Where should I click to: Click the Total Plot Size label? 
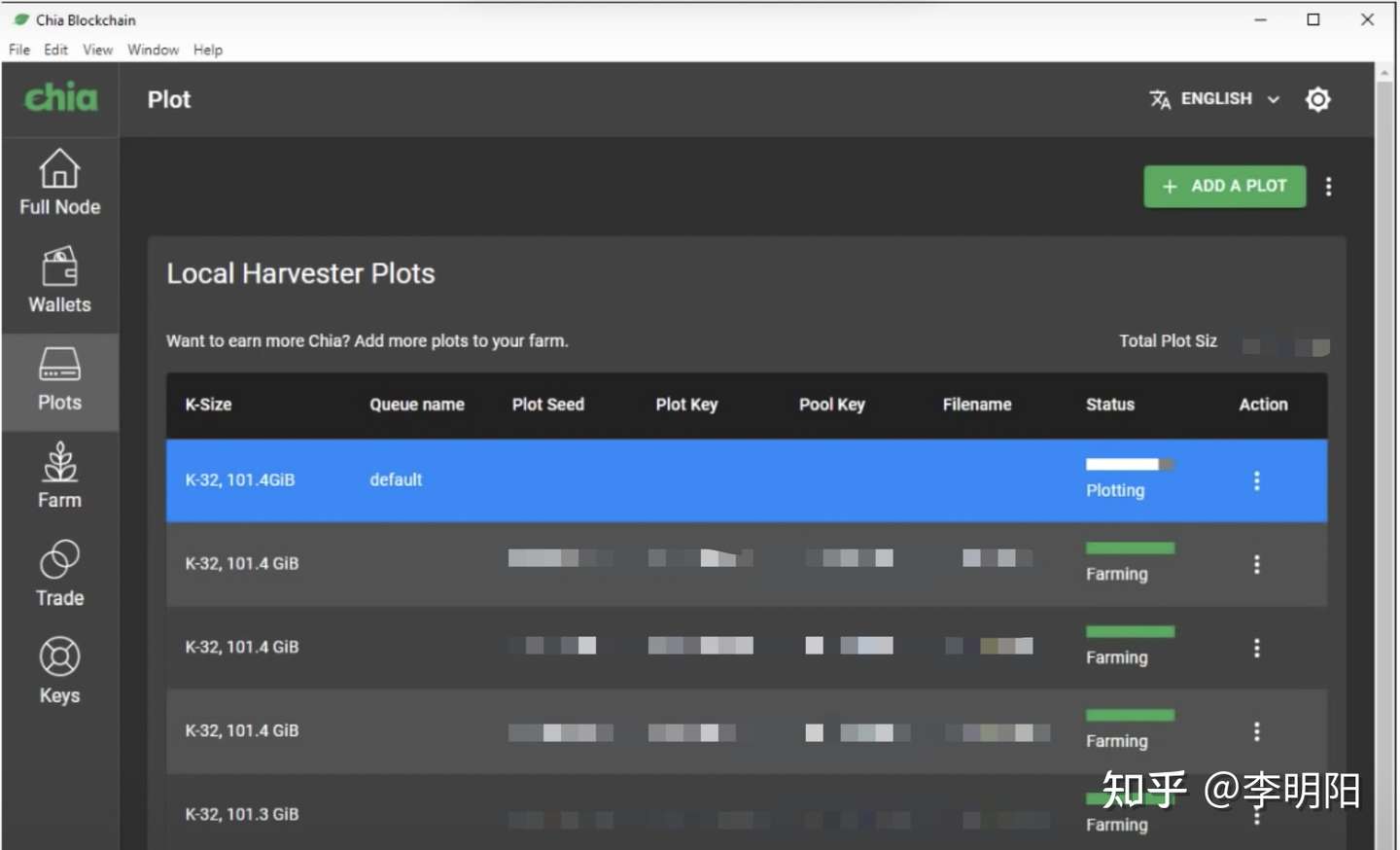(1168, 341)
